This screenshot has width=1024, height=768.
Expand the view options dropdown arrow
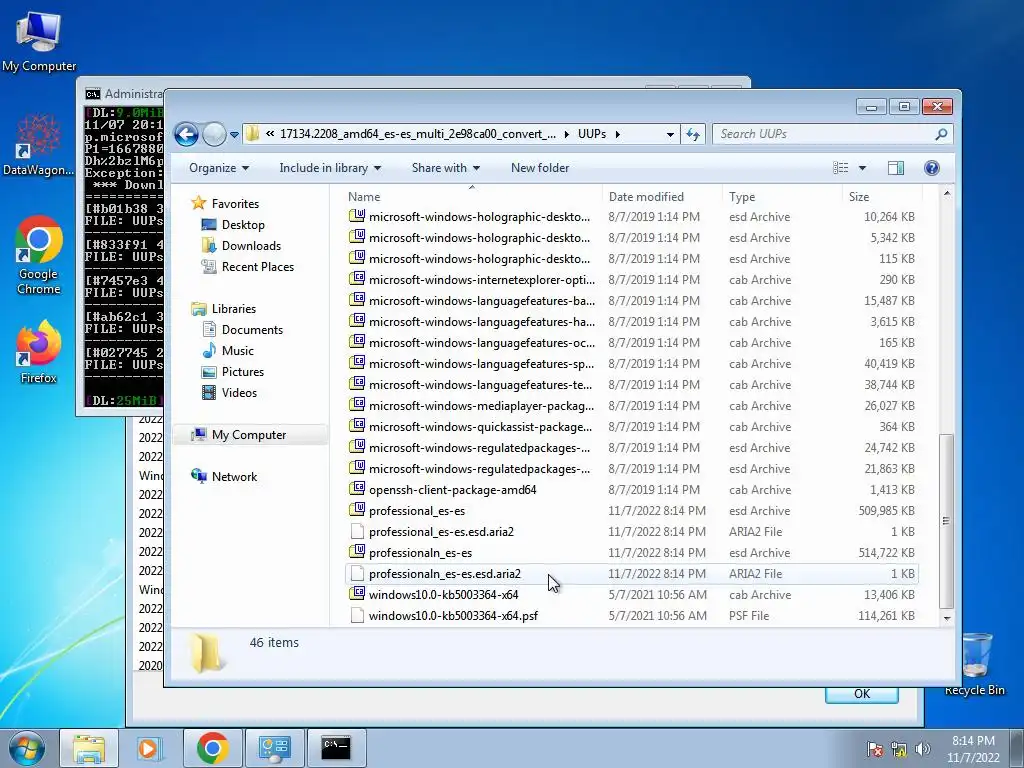(862, 168)
